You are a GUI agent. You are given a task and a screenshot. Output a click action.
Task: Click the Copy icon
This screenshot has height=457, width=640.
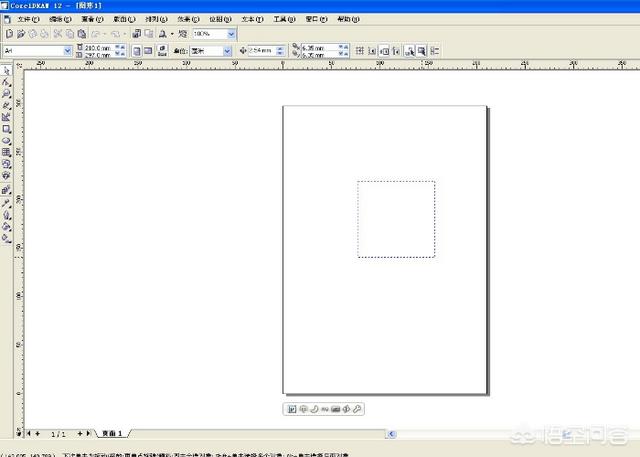click(x=70, y=34)
